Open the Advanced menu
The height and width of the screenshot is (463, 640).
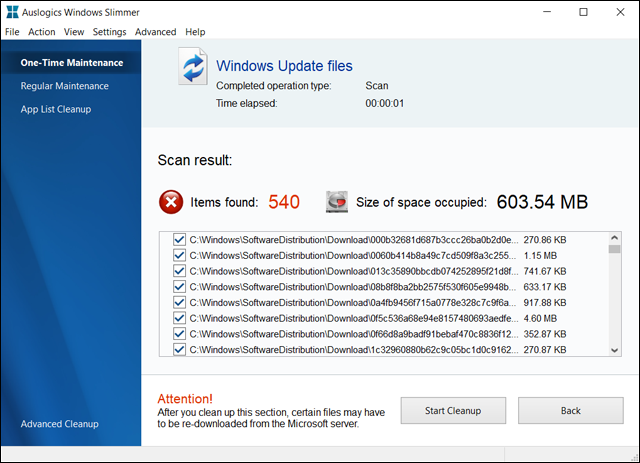click(156, 32)
